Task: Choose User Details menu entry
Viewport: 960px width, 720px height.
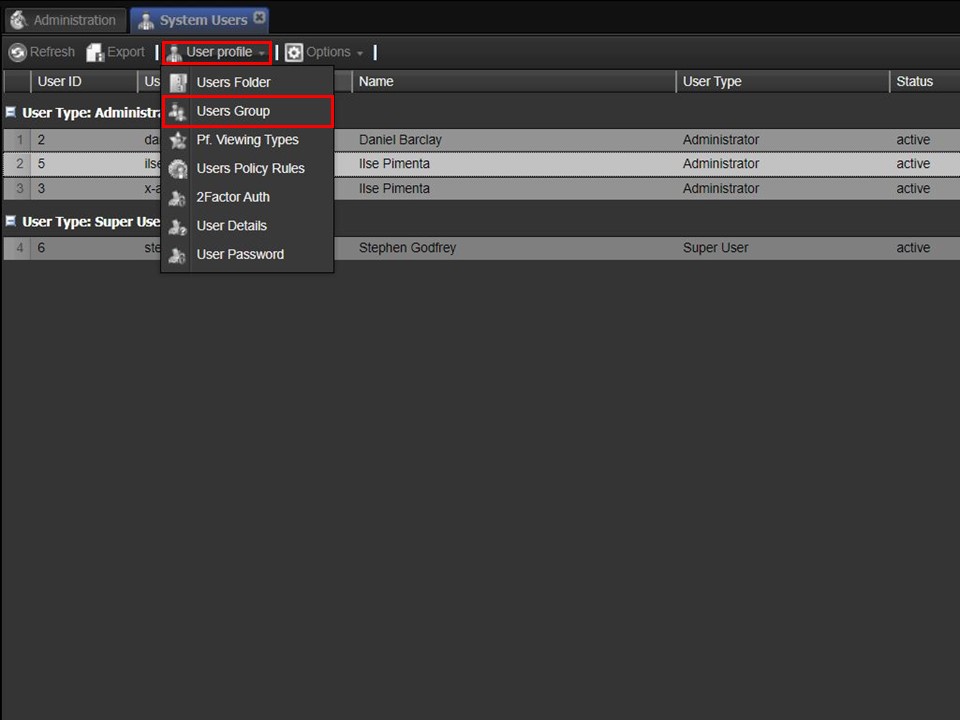Action: click(231, 226)
